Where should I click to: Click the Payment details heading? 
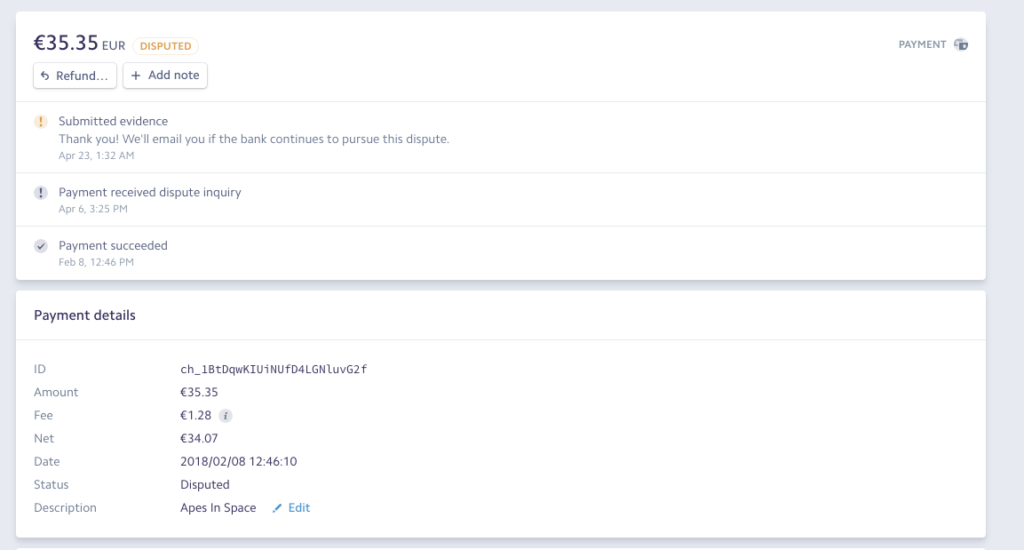click(x=85, y=315)
